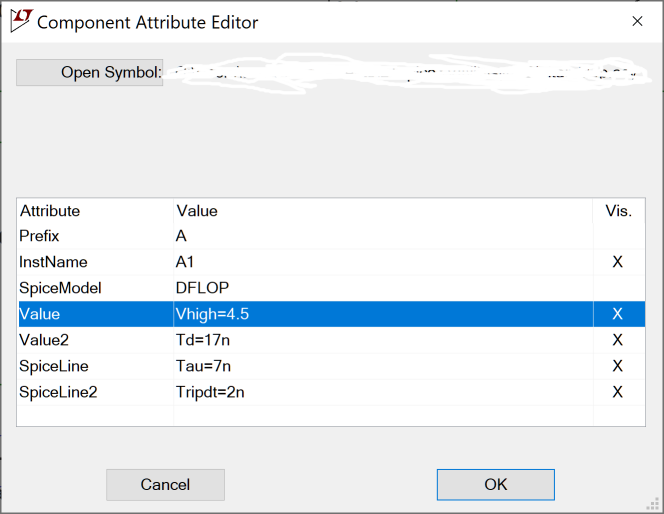Toggle visibility X for Value row

click(618, 314)
